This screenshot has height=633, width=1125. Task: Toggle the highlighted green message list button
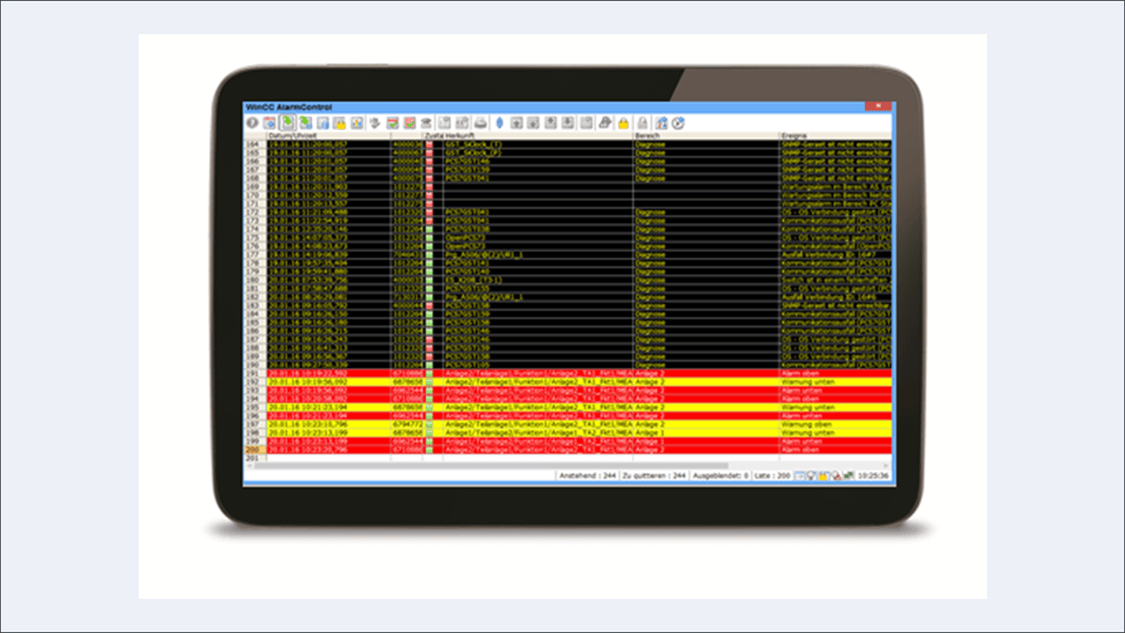coord(287,123)
